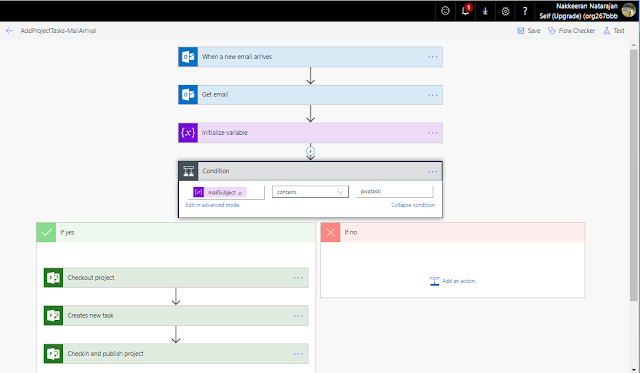Click the back arrow beside the flow name
This screenshot has height=373, width=640.
9,31
